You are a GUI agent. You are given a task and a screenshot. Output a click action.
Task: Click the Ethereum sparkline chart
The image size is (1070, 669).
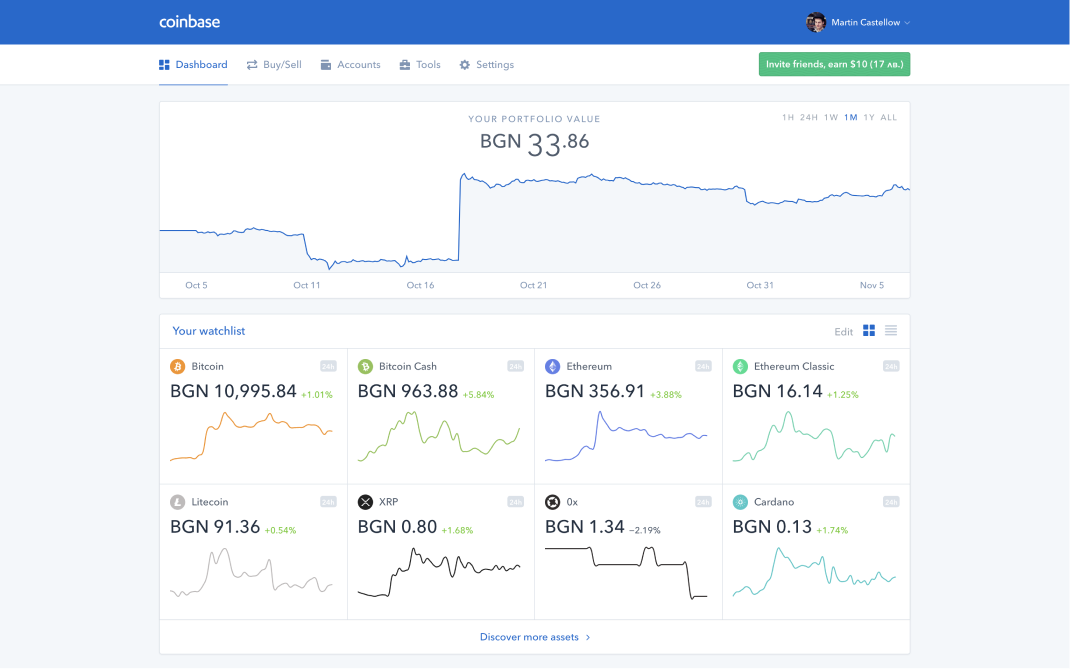[626, 437]
